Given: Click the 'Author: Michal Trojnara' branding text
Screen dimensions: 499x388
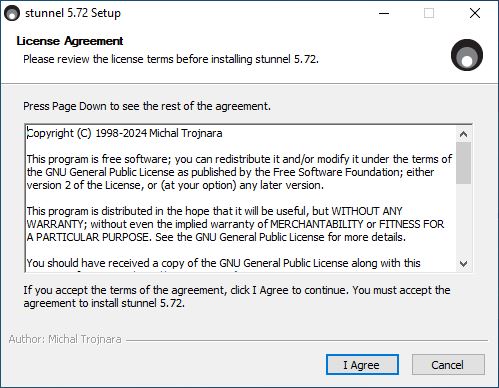Looking at the screenshot, I should pos(65,339).
